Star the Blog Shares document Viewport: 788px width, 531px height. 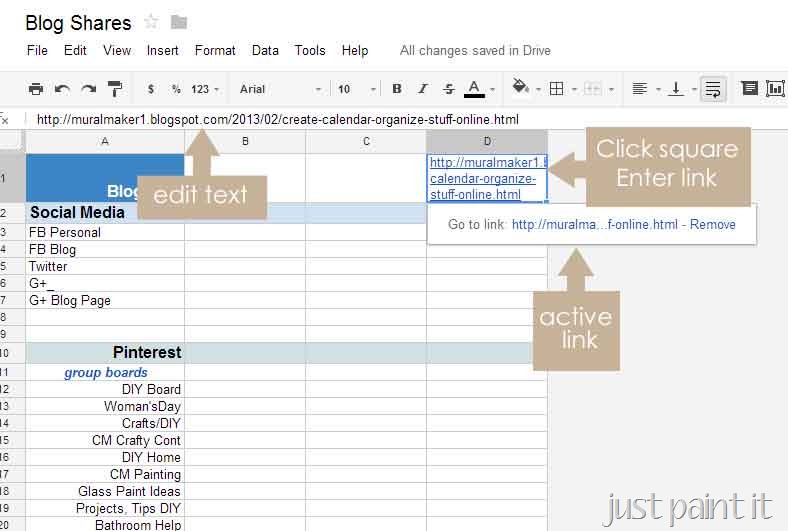pyautogui.click(x=151, y=22)
